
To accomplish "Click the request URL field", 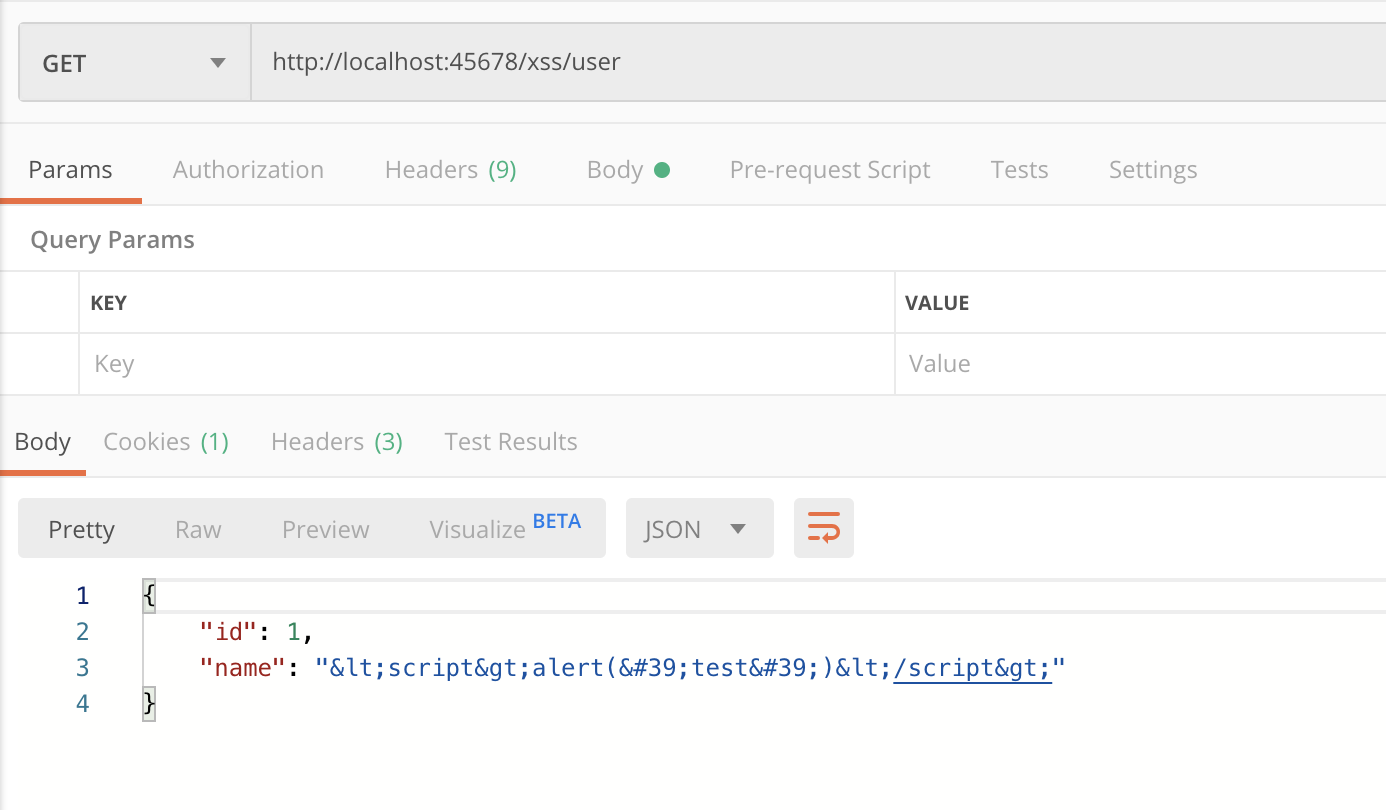I will [800, 62].
